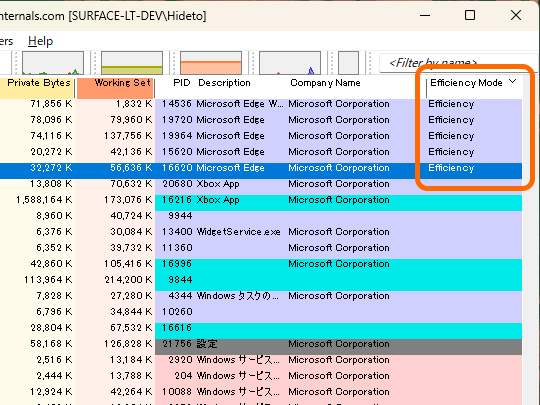
Task: Click the CPU usage history graph
Action: coord(53,63)
